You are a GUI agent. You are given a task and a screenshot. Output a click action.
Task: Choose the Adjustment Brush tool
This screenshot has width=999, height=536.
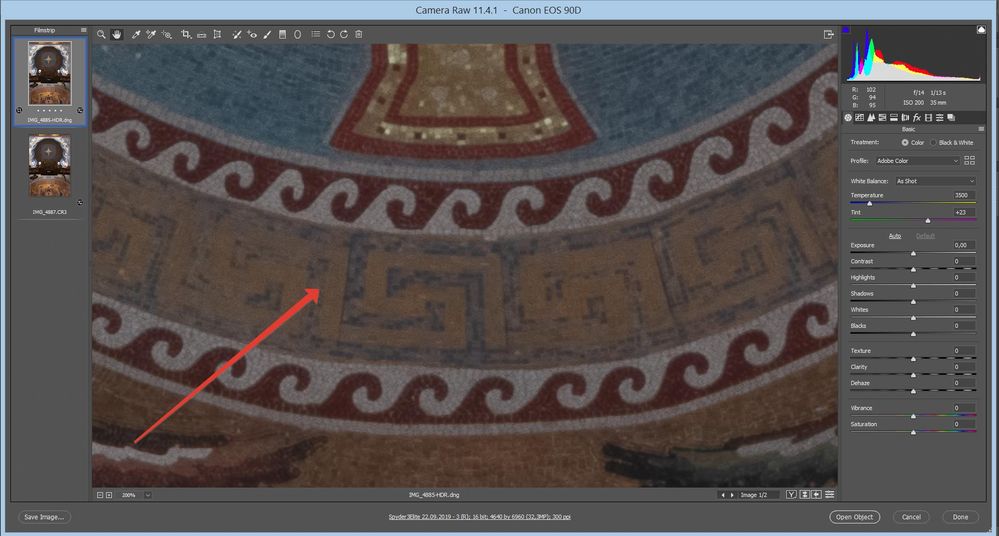(x=268, y=34)
